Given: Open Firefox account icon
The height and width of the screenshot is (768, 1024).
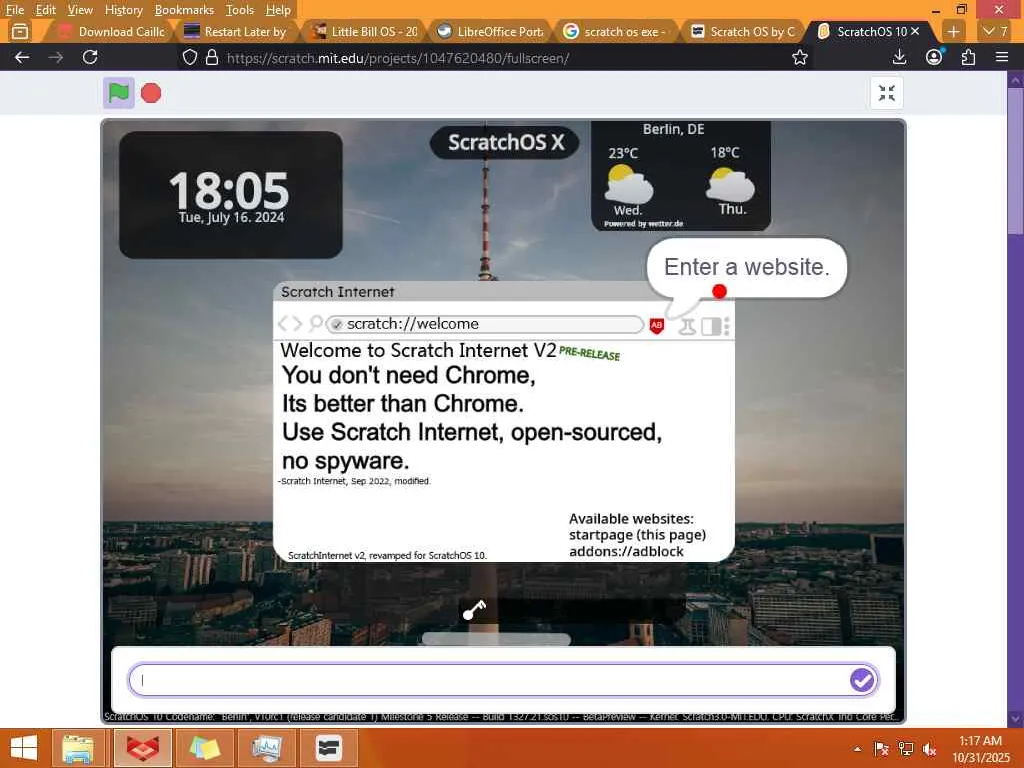Looking at the screenshot, I should 934,57.
